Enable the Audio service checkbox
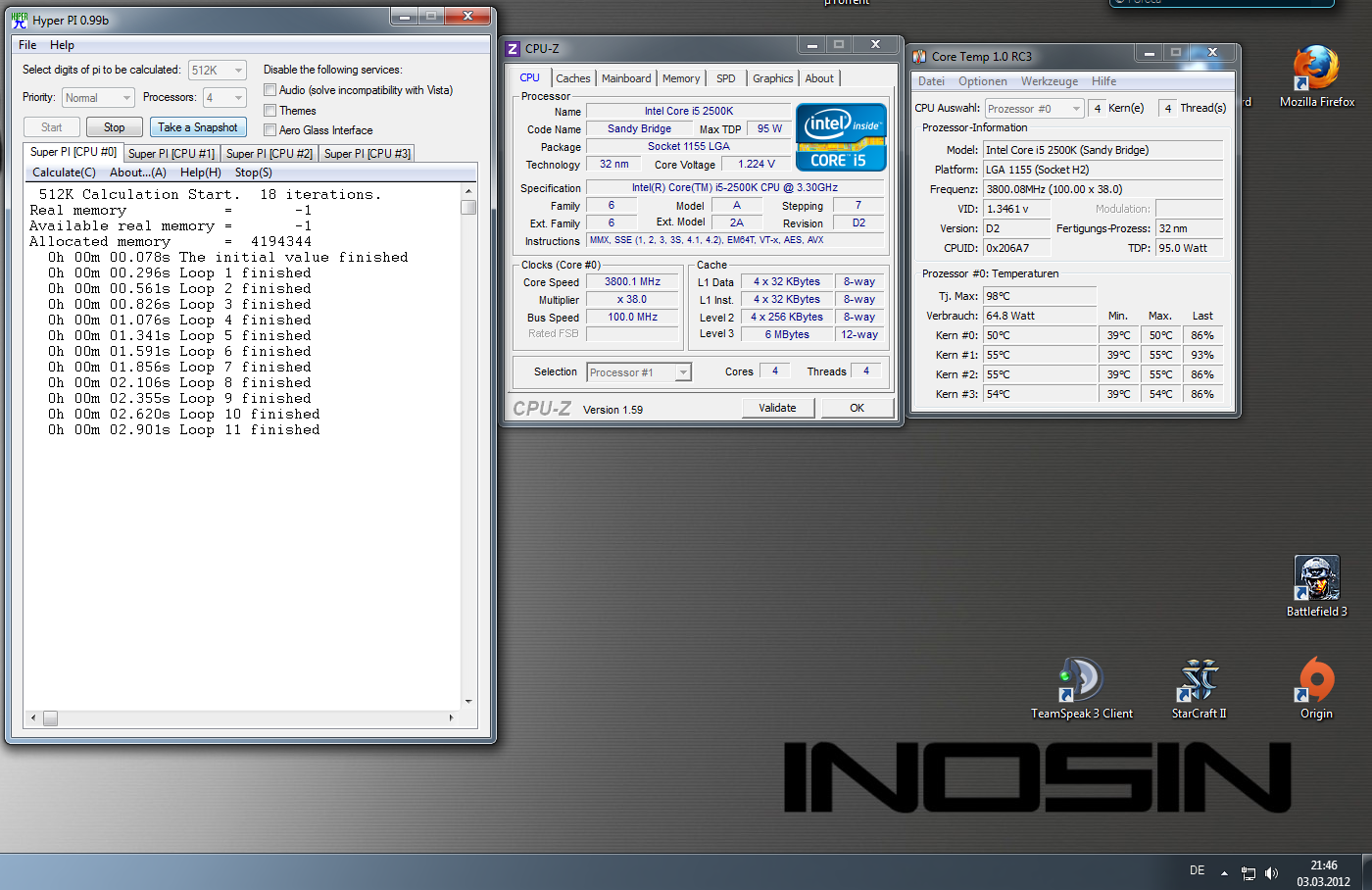This screenshot has height=890, width=1372. coord(269,90)
